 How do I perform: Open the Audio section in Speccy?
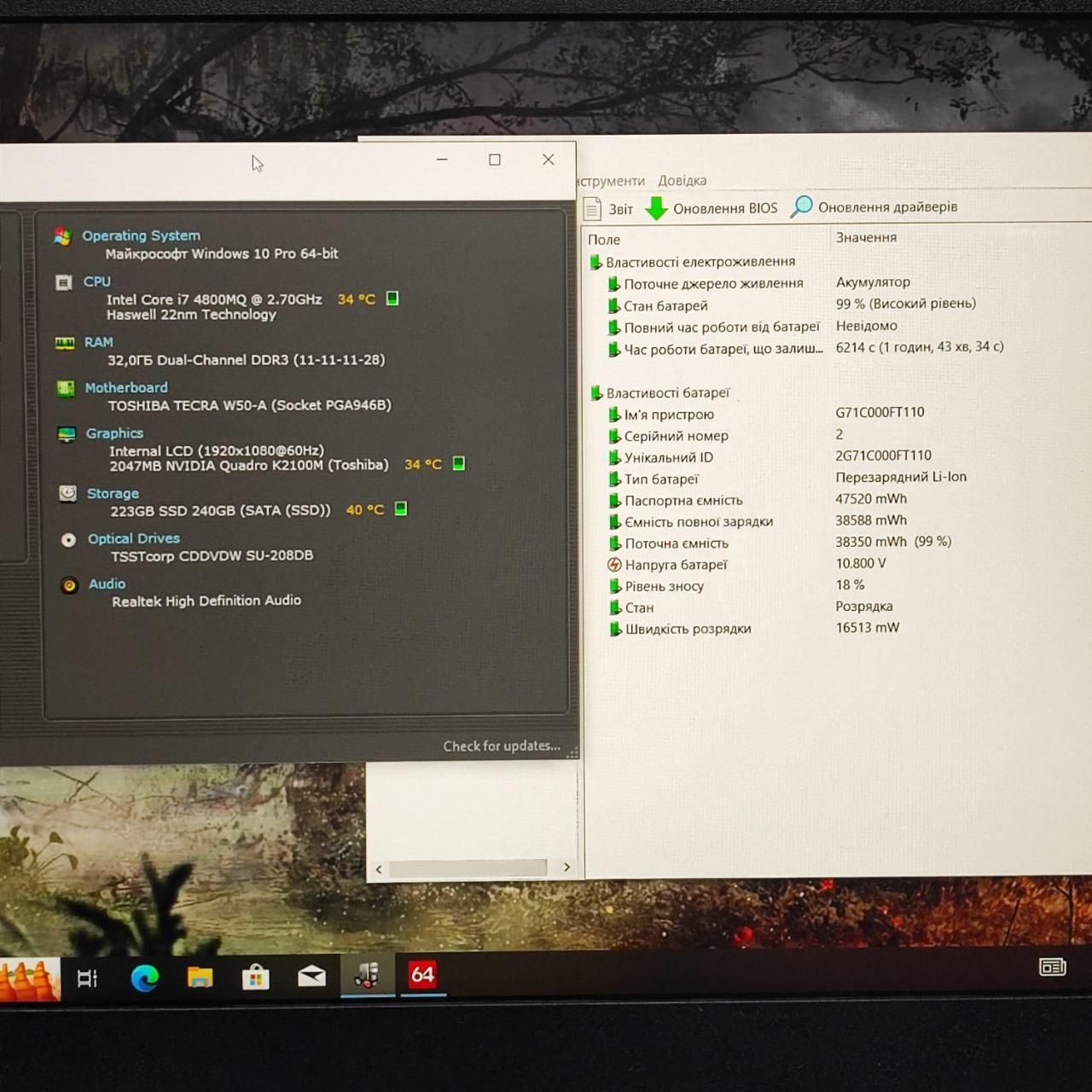(107, 584)
